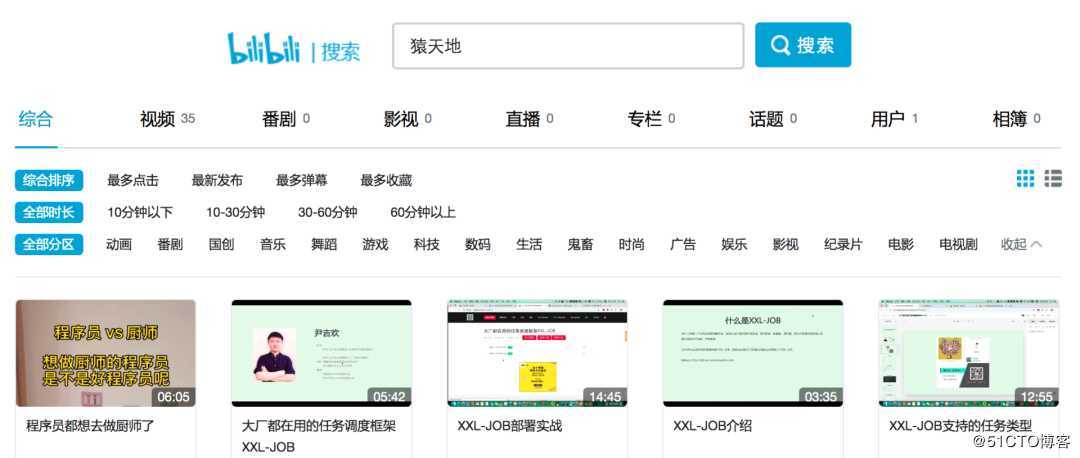Sort by 最多弹幕

coord(302,180)
